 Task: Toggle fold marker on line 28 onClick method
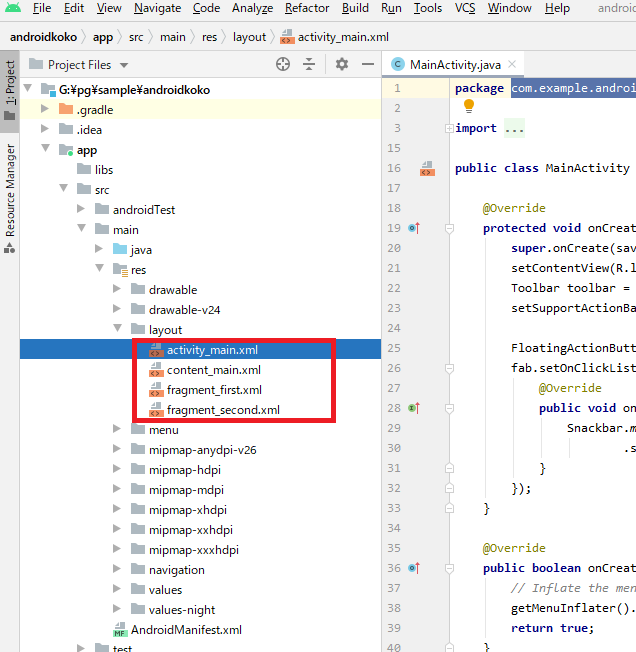(x=449, y=408)
